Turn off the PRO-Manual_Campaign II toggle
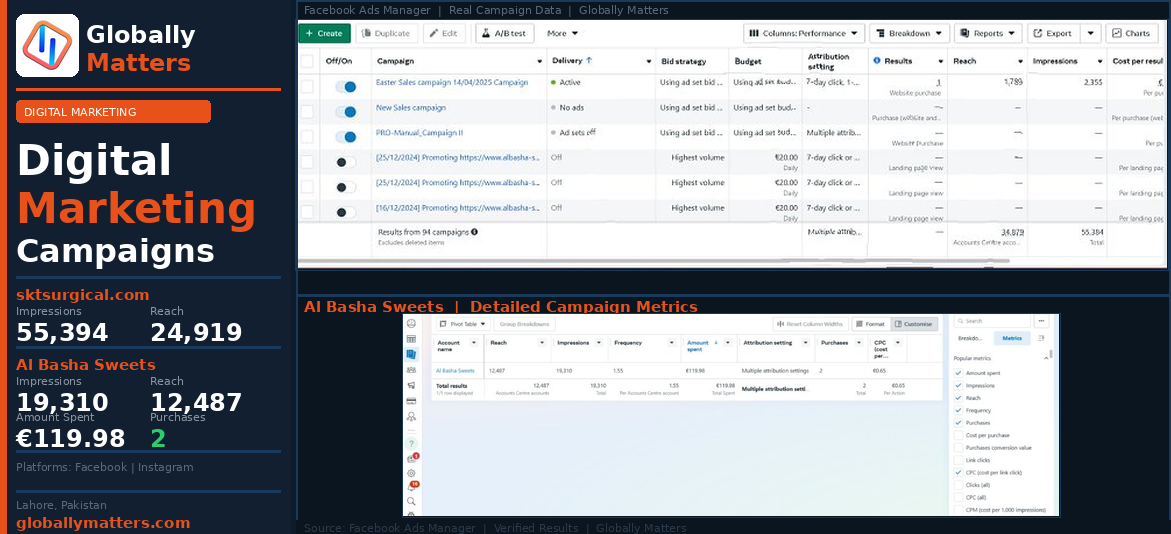Viewport: 1171px width, 534px height. click(346, 137)
